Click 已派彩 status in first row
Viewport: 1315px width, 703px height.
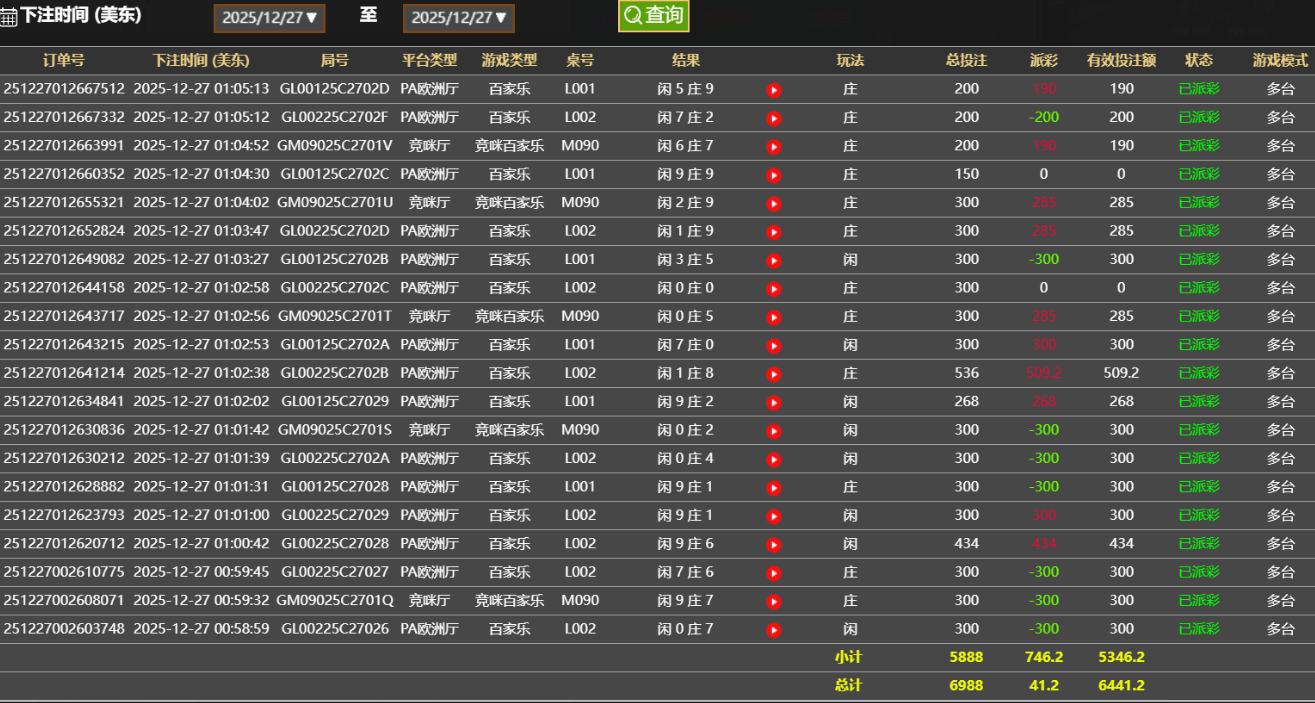[x=1198, y=89]
